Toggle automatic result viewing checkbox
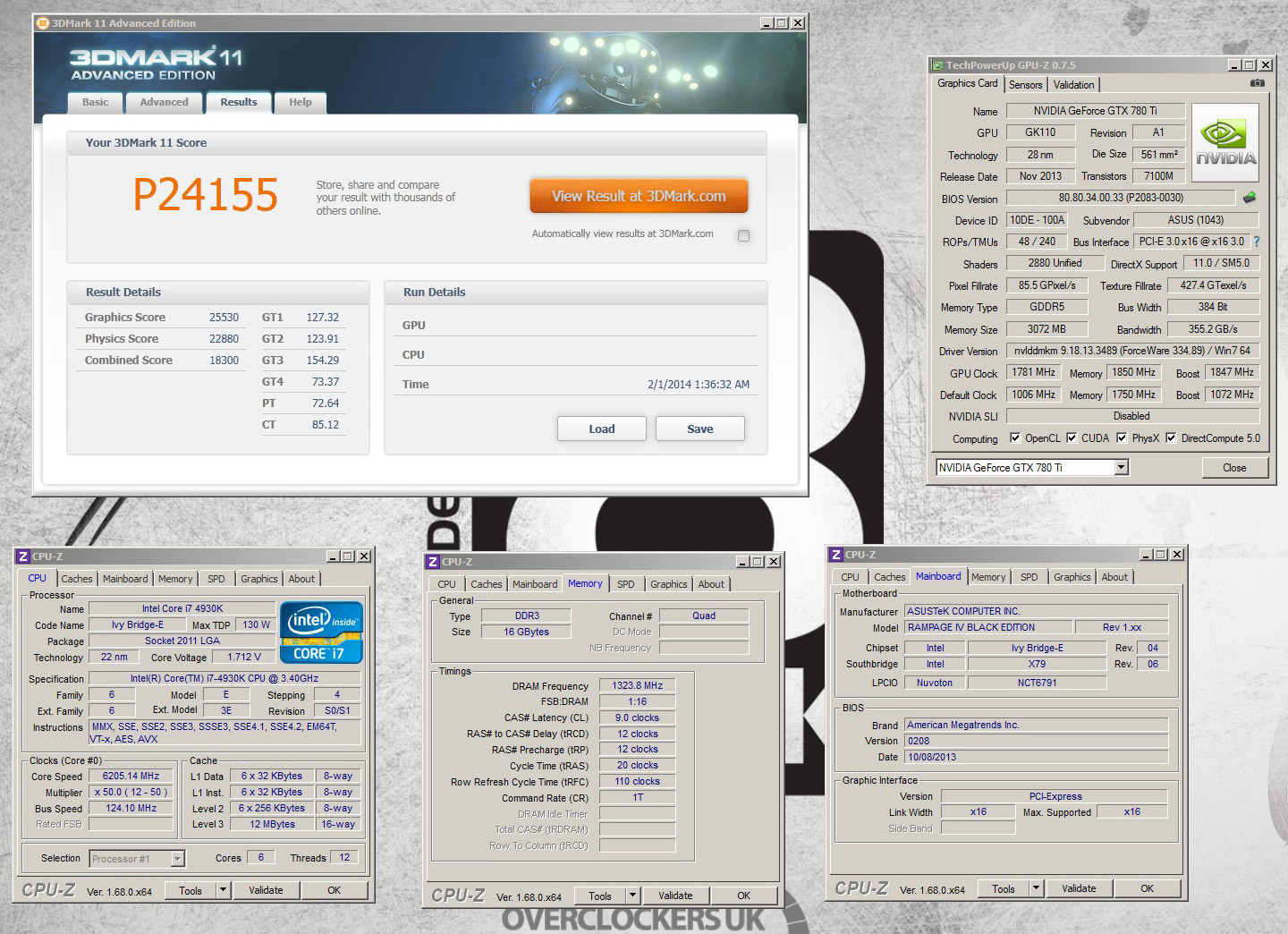The width and height of the screenshot is (1288, 934). pos(743,235)
